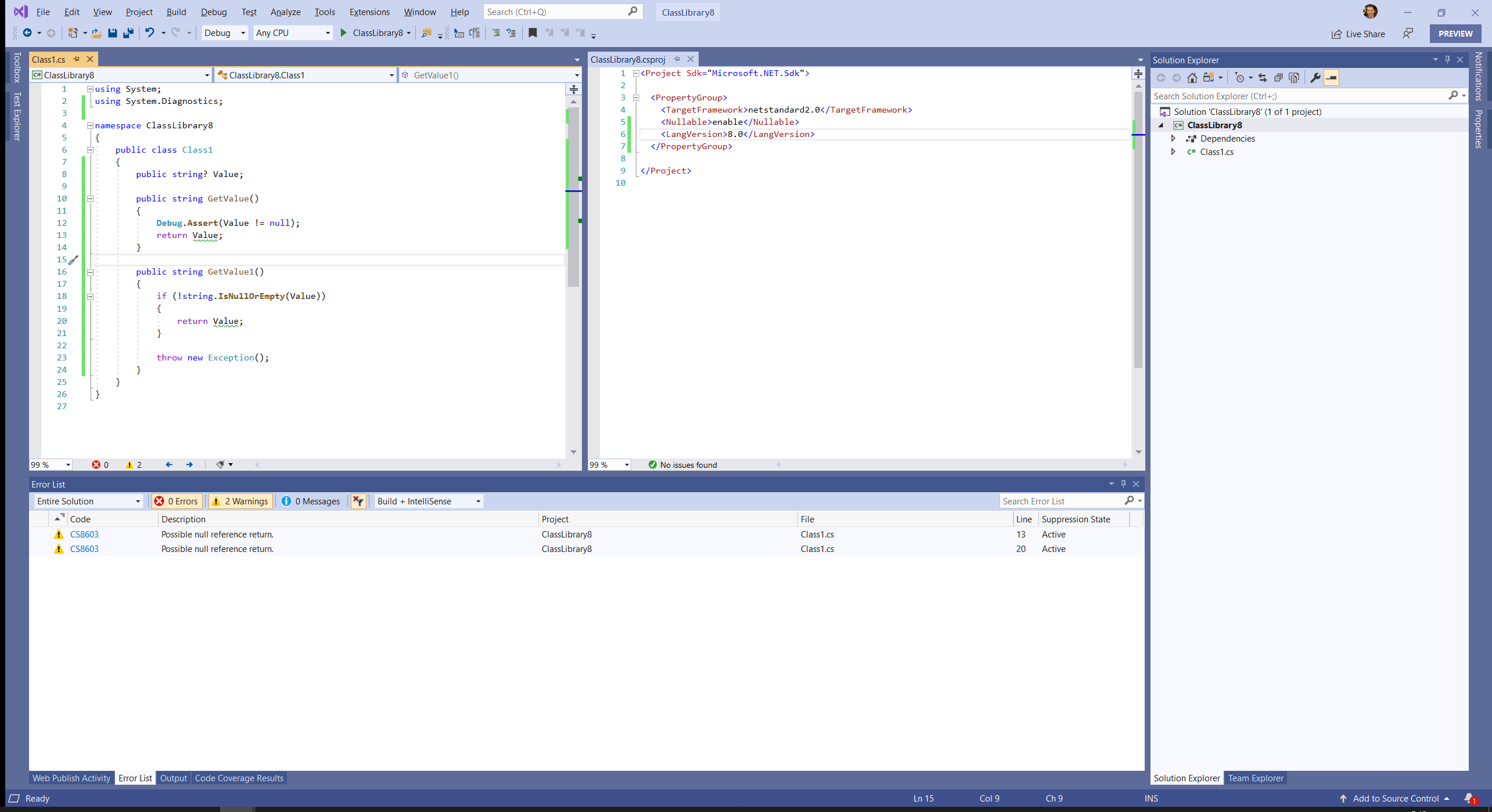Toggle the 0 Messages filter
1492x812 pixels.
coord(311,501)
